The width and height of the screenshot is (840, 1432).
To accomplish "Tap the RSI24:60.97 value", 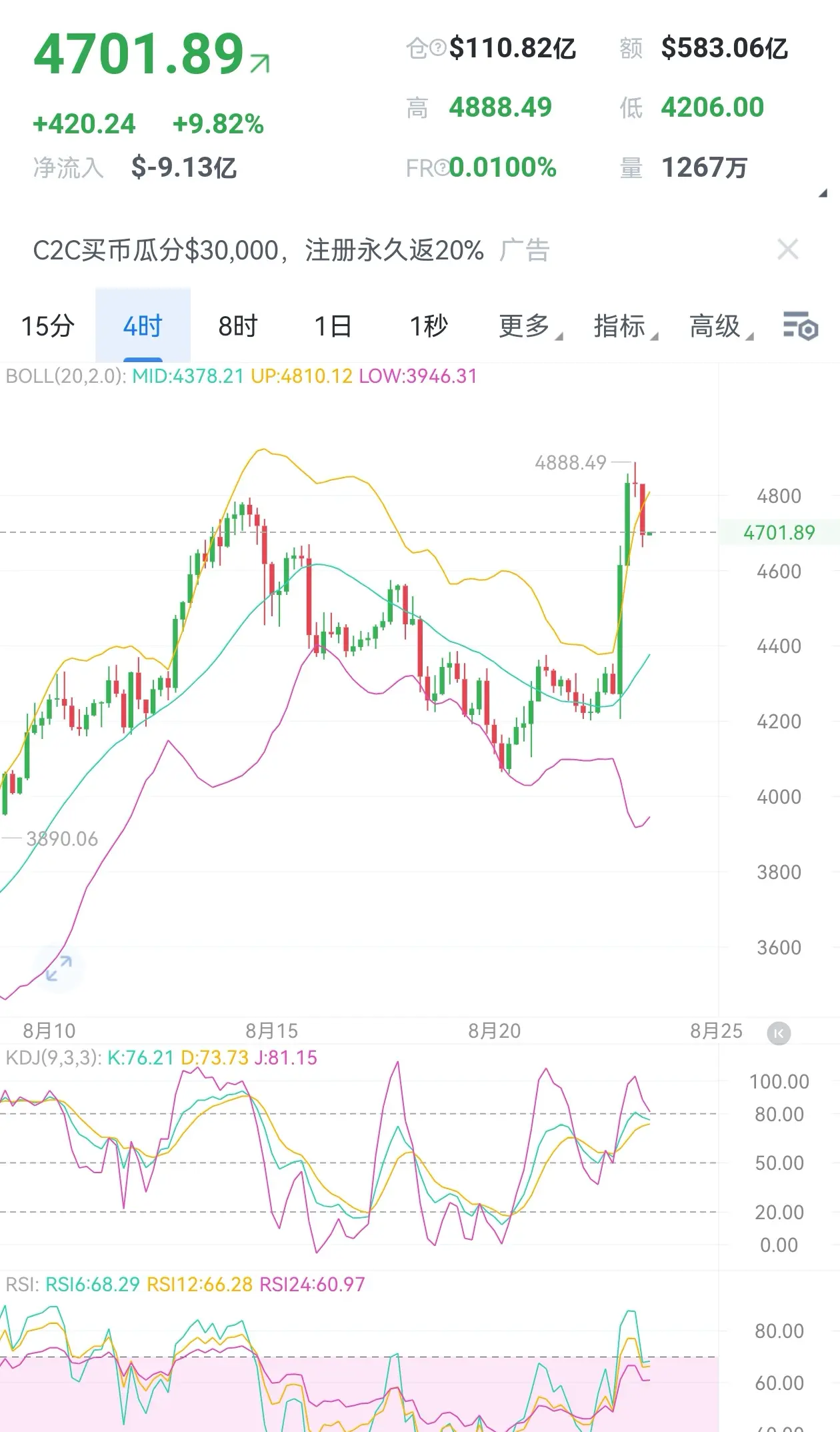I will 313,1285.
